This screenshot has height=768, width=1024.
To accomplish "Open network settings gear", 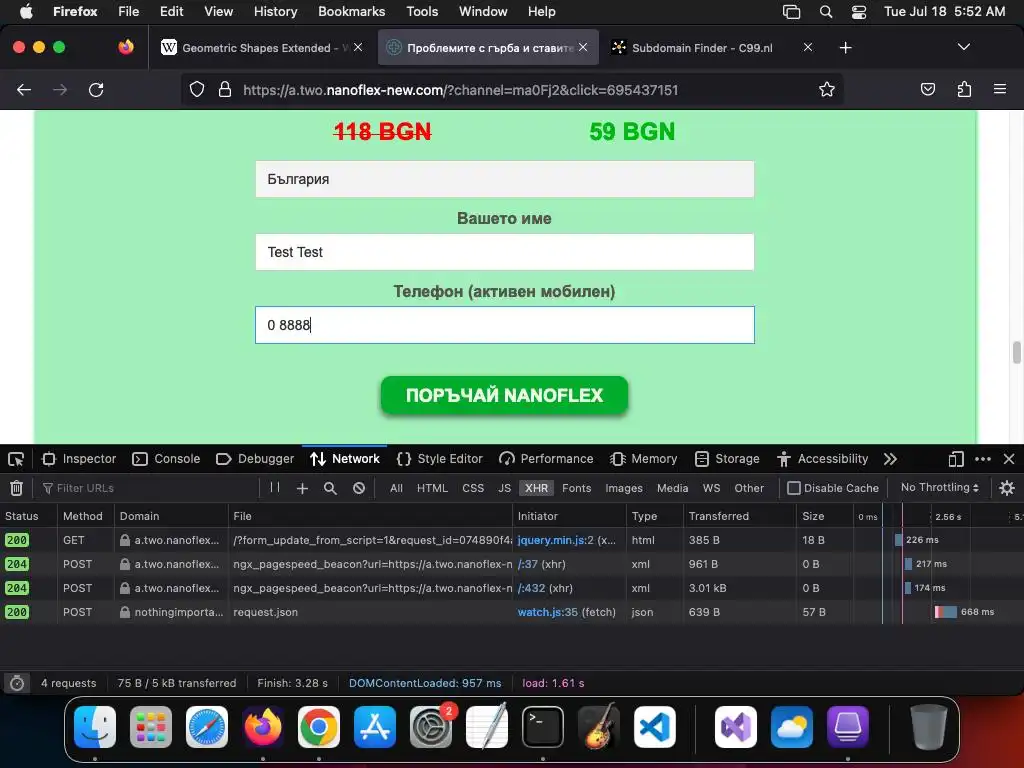I will (x=1007, y=488).
